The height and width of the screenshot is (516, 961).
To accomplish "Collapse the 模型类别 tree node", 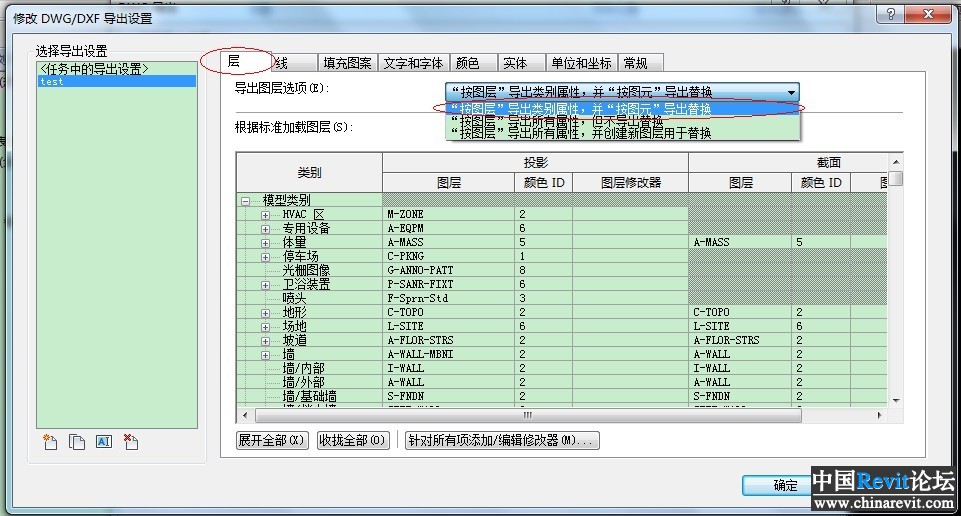I will (245, 201).
